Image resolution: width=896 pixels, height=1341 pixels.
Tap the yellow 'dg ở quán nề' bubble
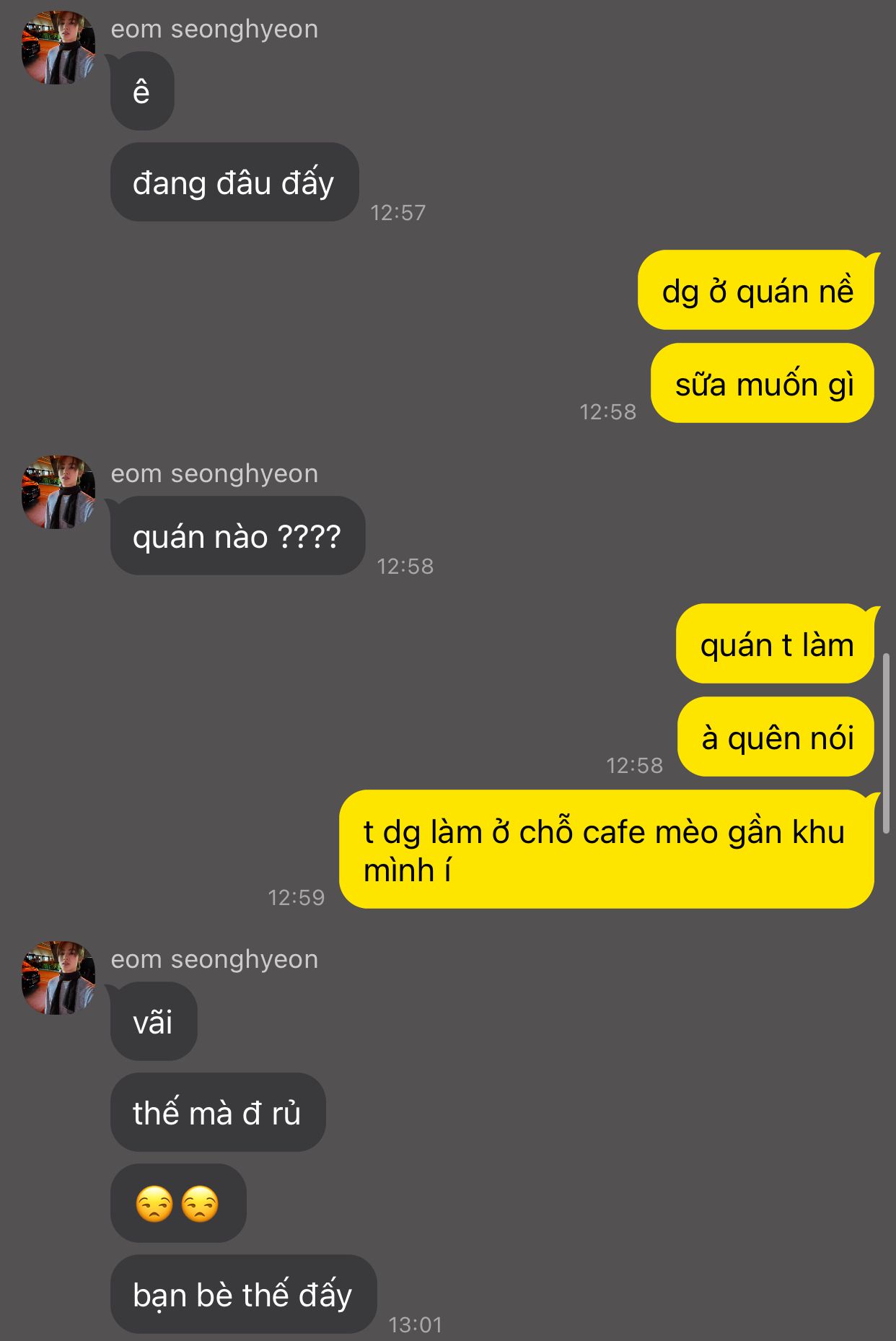(756, 290)
